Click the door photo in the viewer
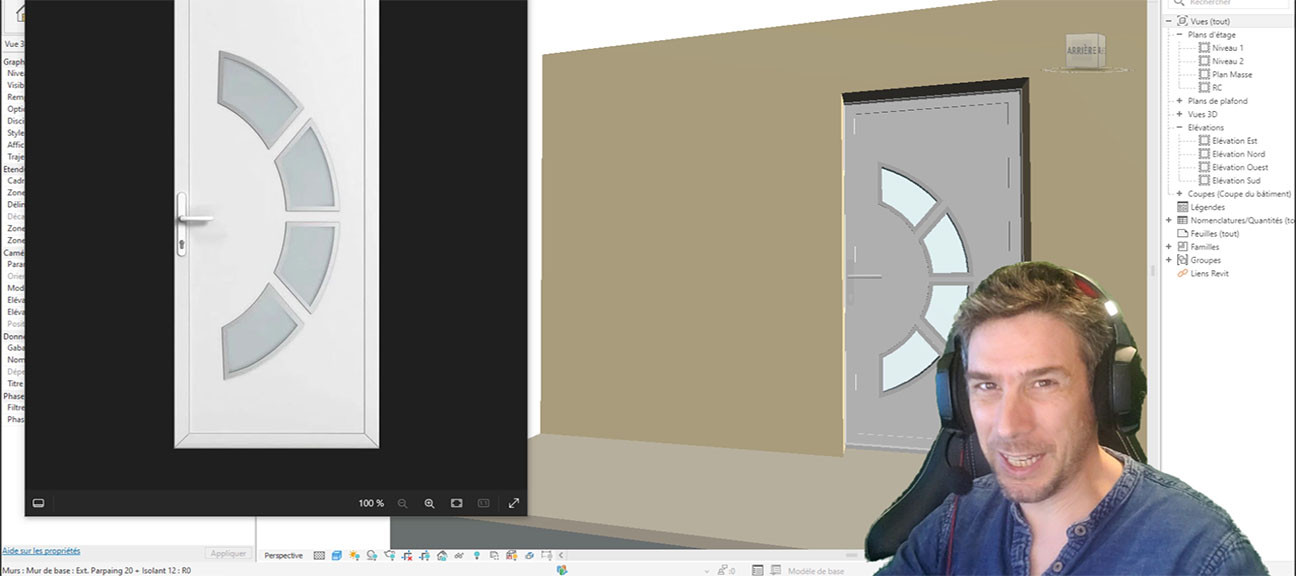1296x576 pixels. (x=277, y=224)
